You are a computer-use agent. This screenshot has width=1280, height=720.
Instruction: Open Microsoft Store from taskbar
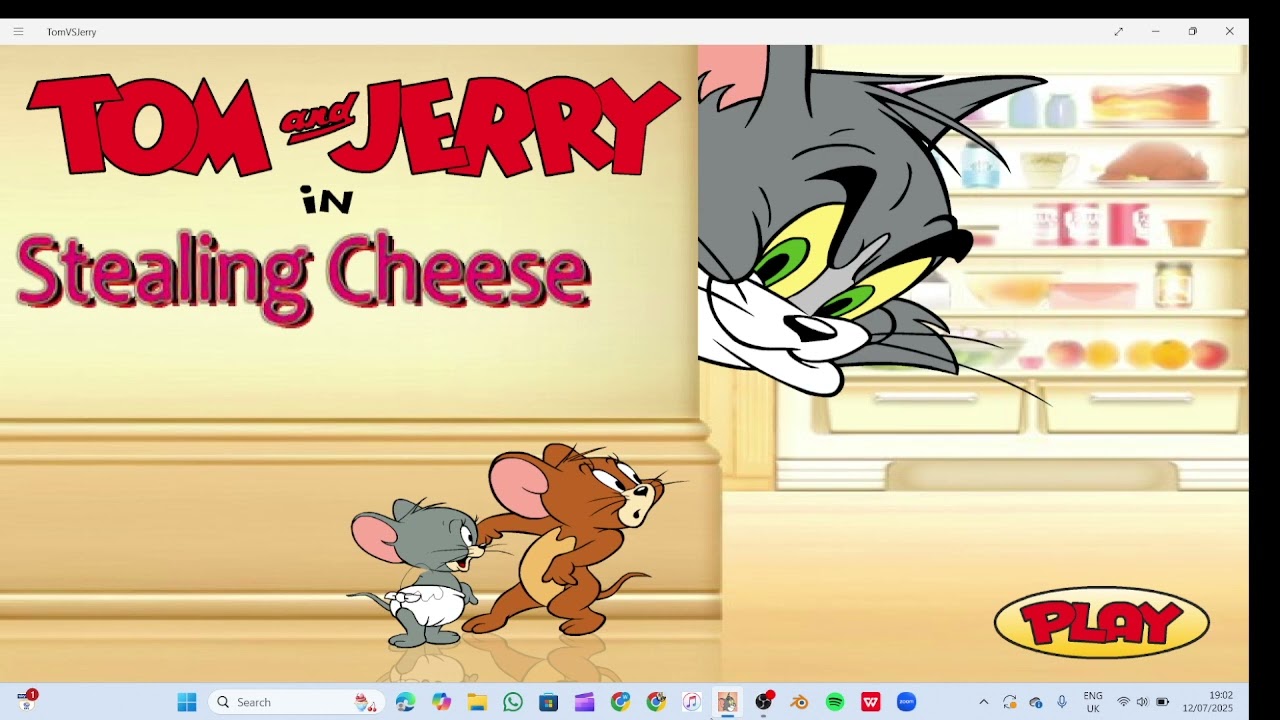549,702
